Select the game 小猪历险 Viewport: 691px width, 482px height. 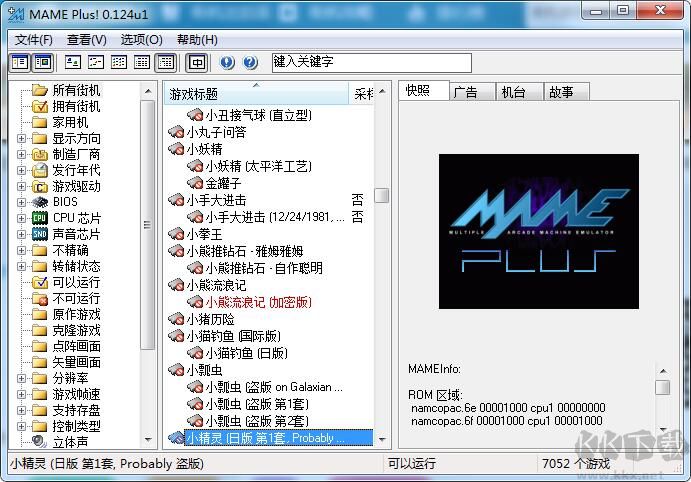click(210, 319)
